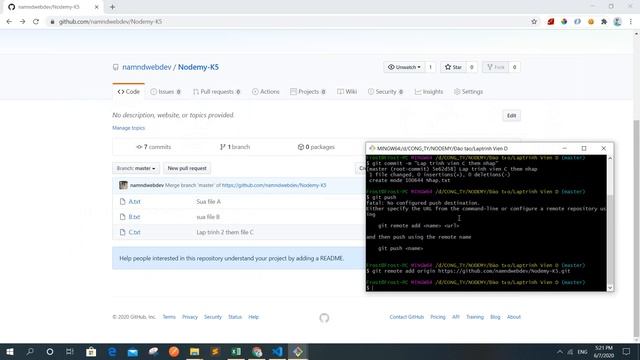
Task: View the 1 branch list
Action: pos(235,147)
